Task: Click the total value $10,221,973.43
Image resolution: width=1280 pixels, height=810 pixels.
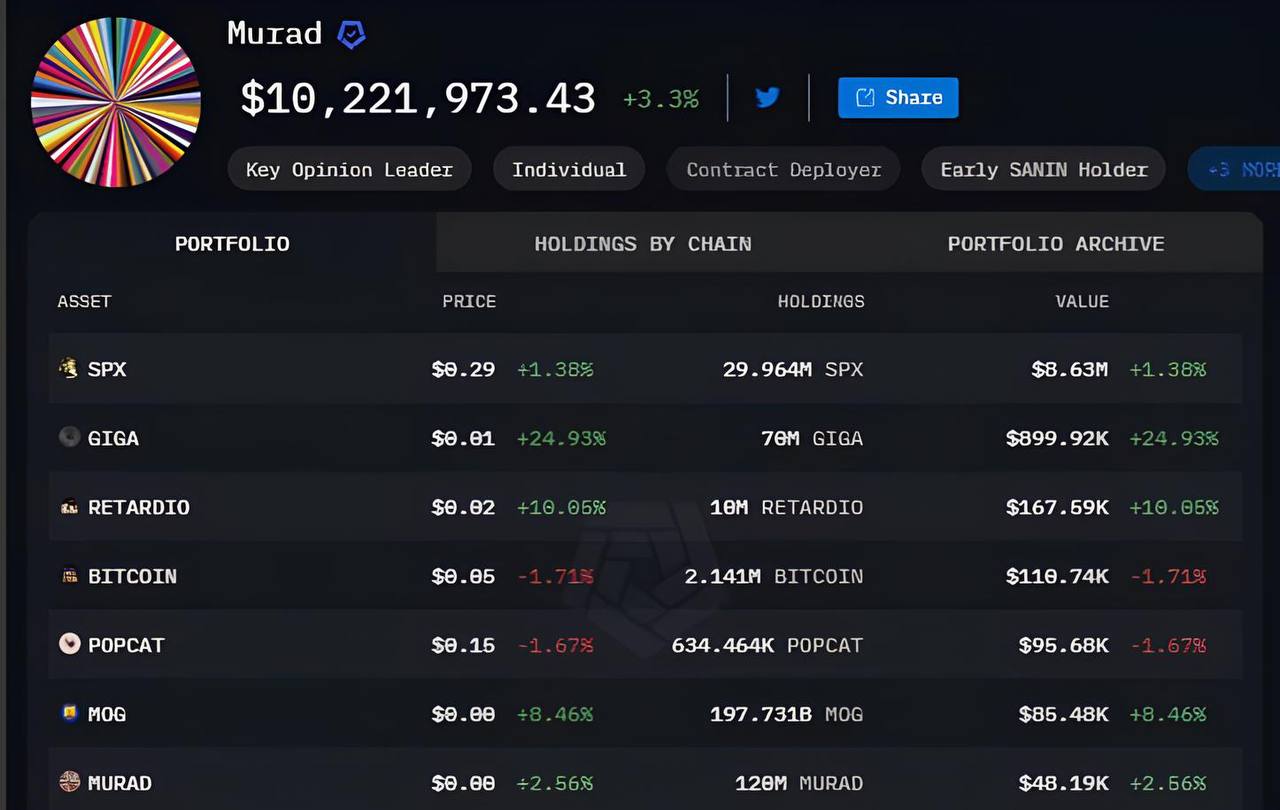Action: pyautogui.click(x=418, y=98)
